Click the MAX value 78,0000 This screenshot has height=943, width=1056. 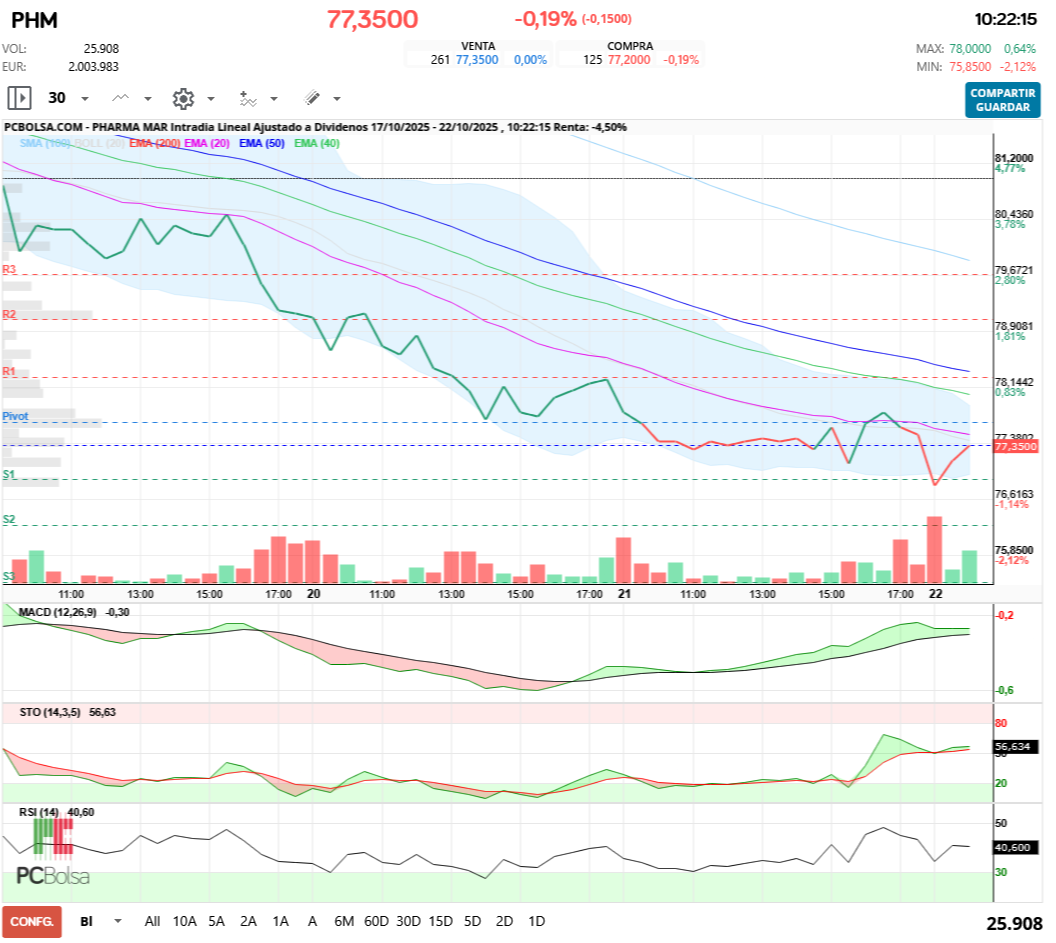click(x=970, y=49)
